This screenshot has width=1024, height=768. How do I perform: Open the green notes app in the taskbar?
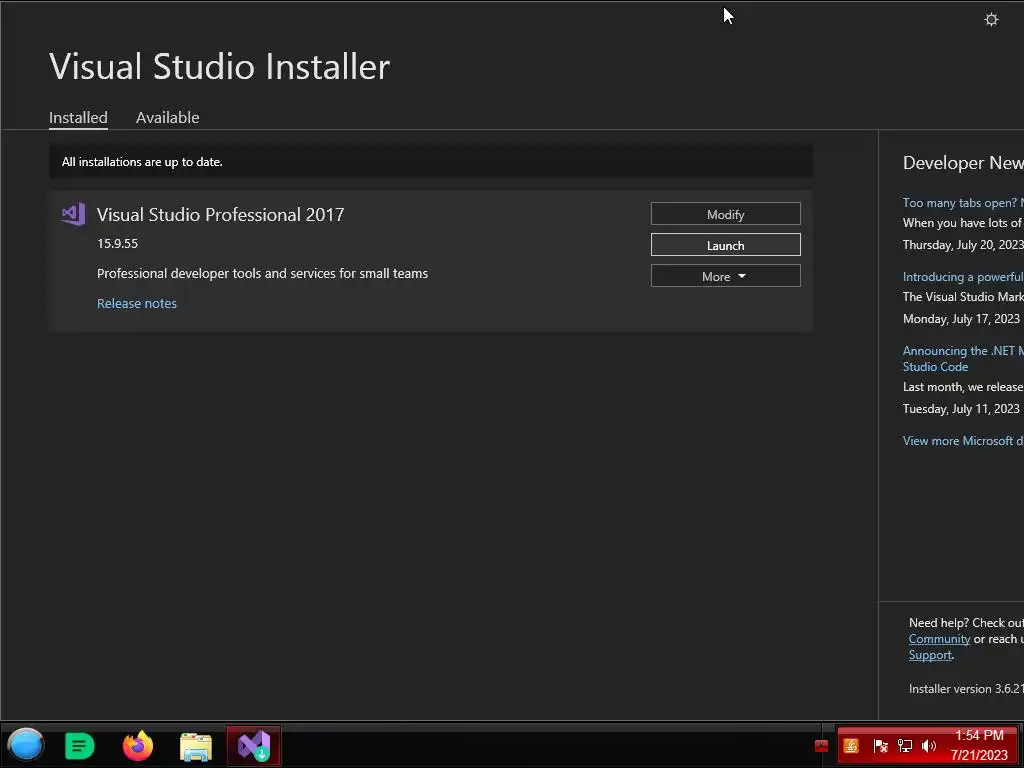80,746
